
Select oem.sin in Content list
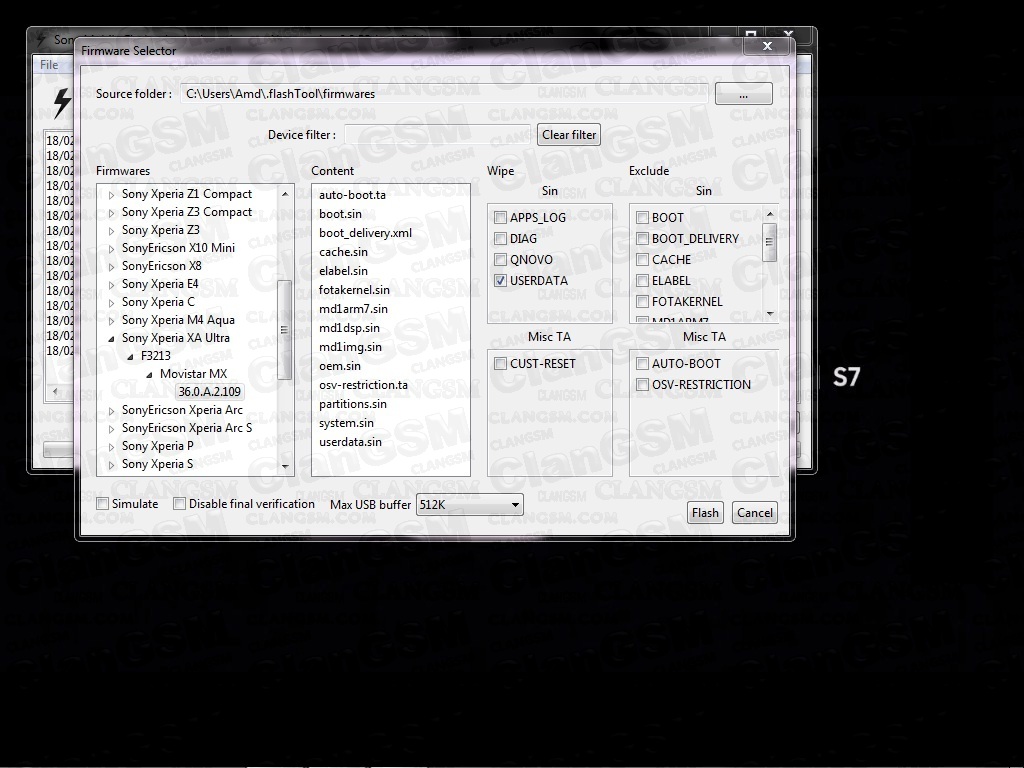[x=340, y=366]
